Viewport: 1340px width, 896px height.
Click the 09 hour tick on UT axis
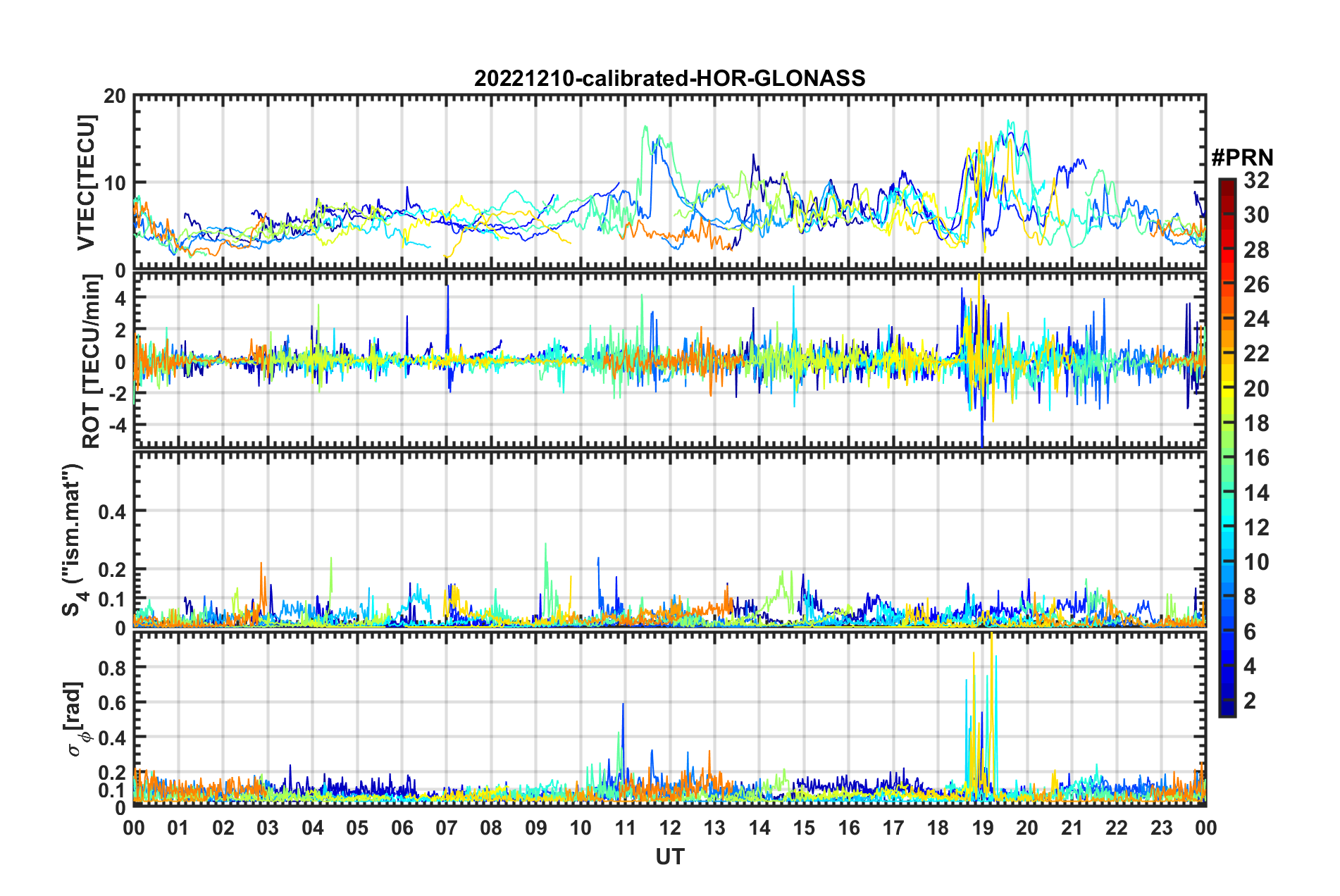536,828
